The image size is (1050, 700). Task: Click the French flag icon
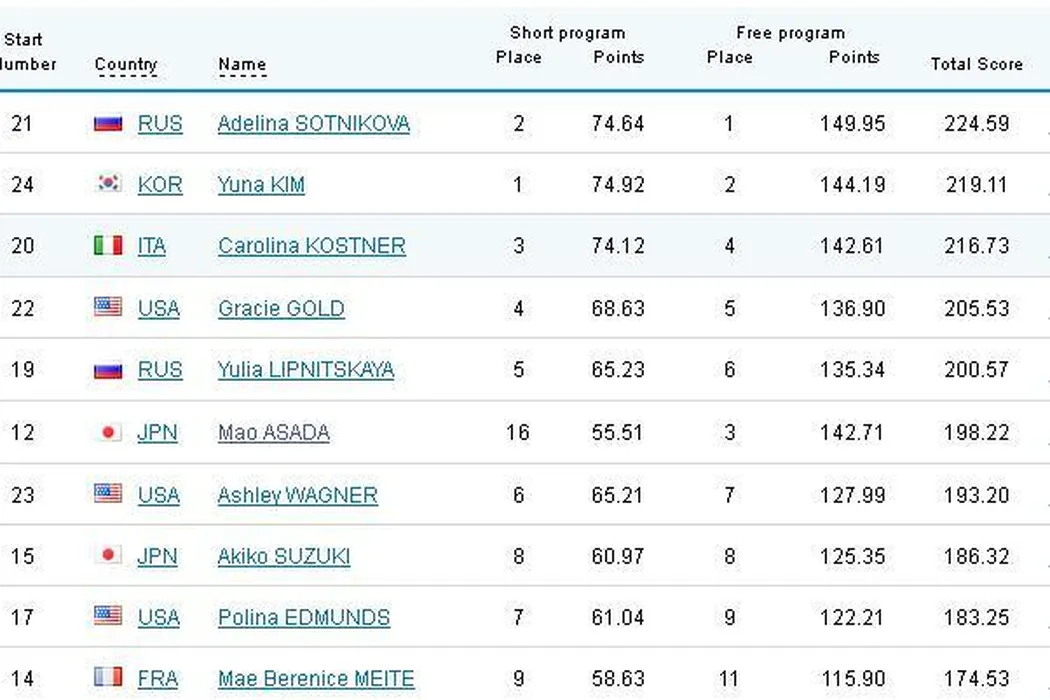[108, 679]
